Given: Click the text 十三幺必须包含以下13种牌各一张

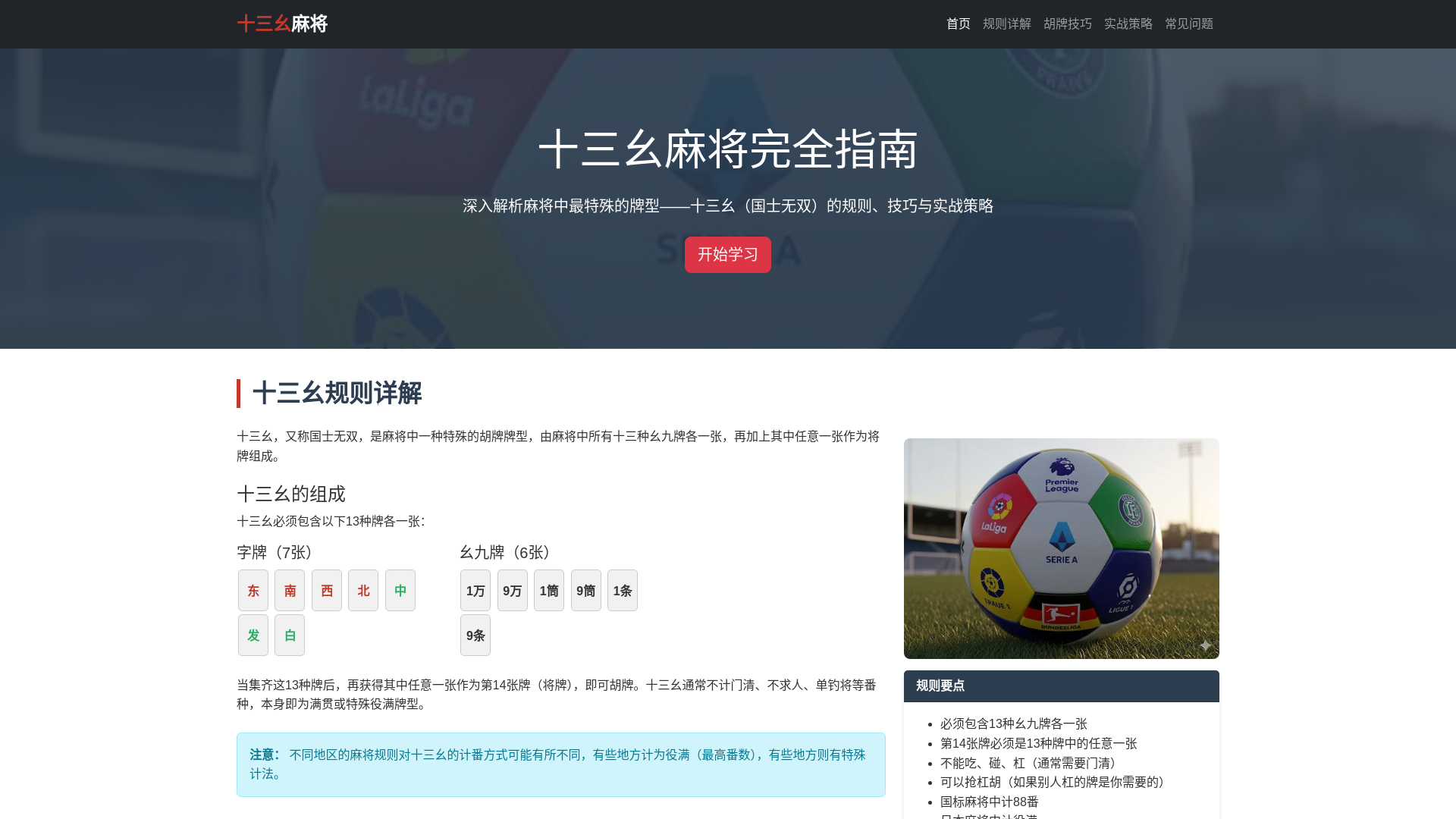Looking at the screenshot, I should coord(331,522).
